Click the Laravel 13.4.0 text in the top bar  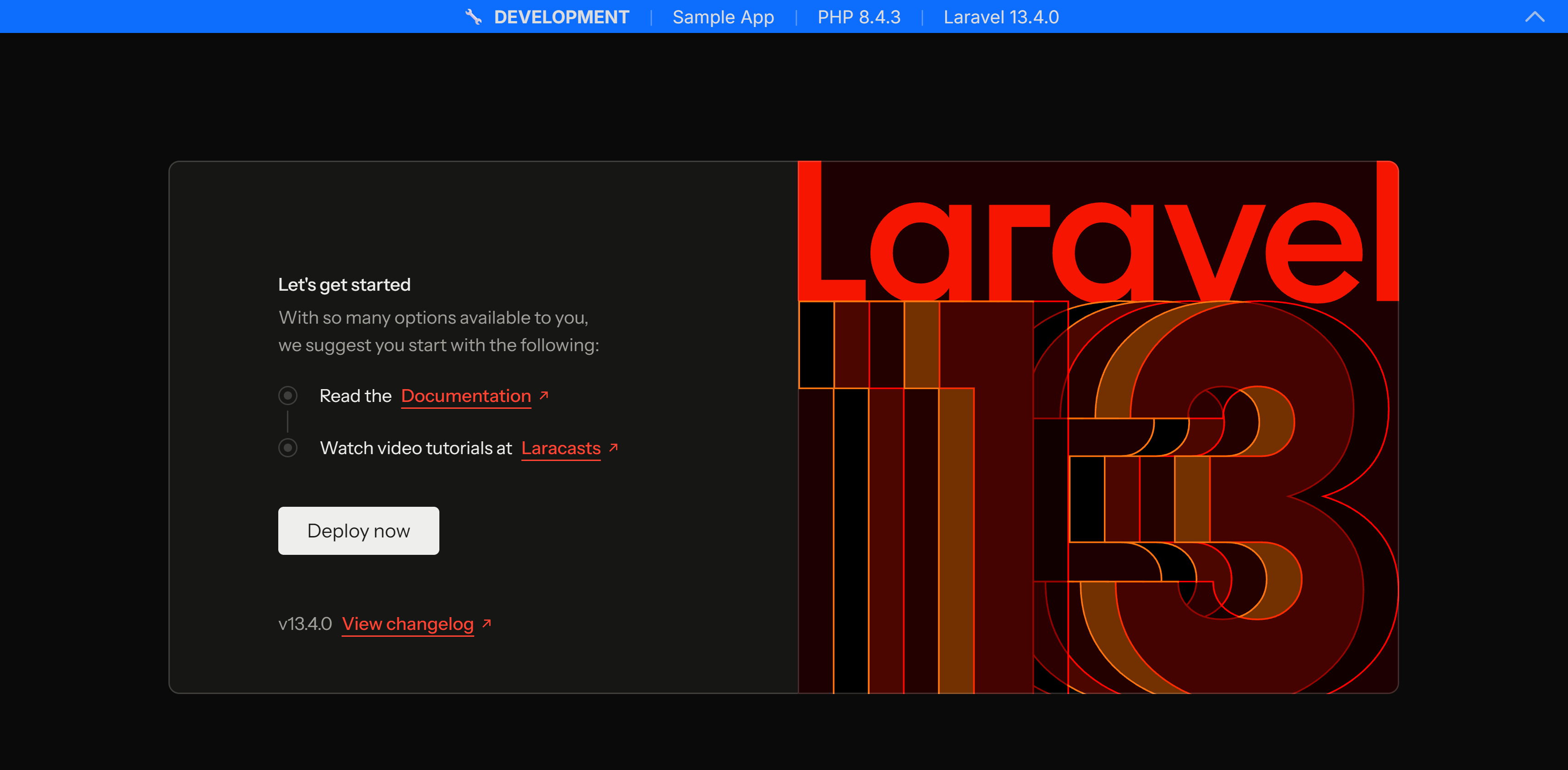pyautogui.click(x=1001, y=17)
